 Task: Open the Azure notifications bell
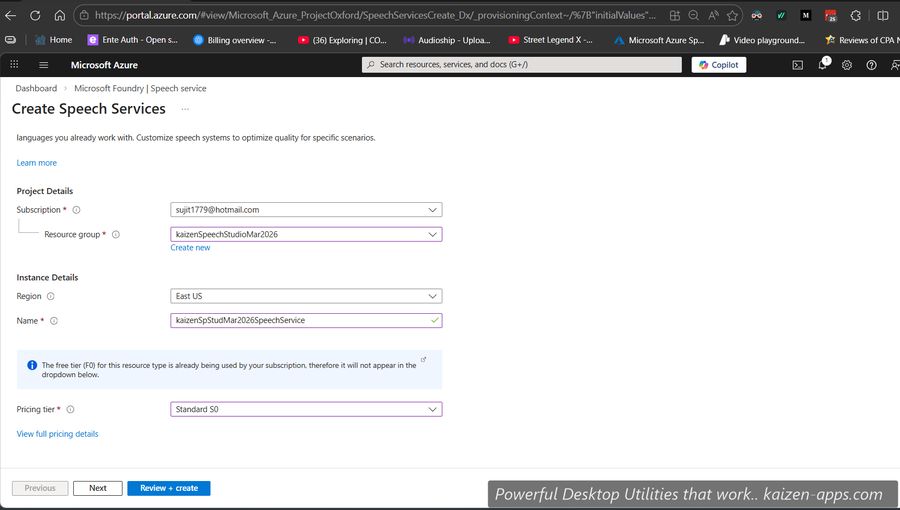pyautogui.click(x=823, y=64)
